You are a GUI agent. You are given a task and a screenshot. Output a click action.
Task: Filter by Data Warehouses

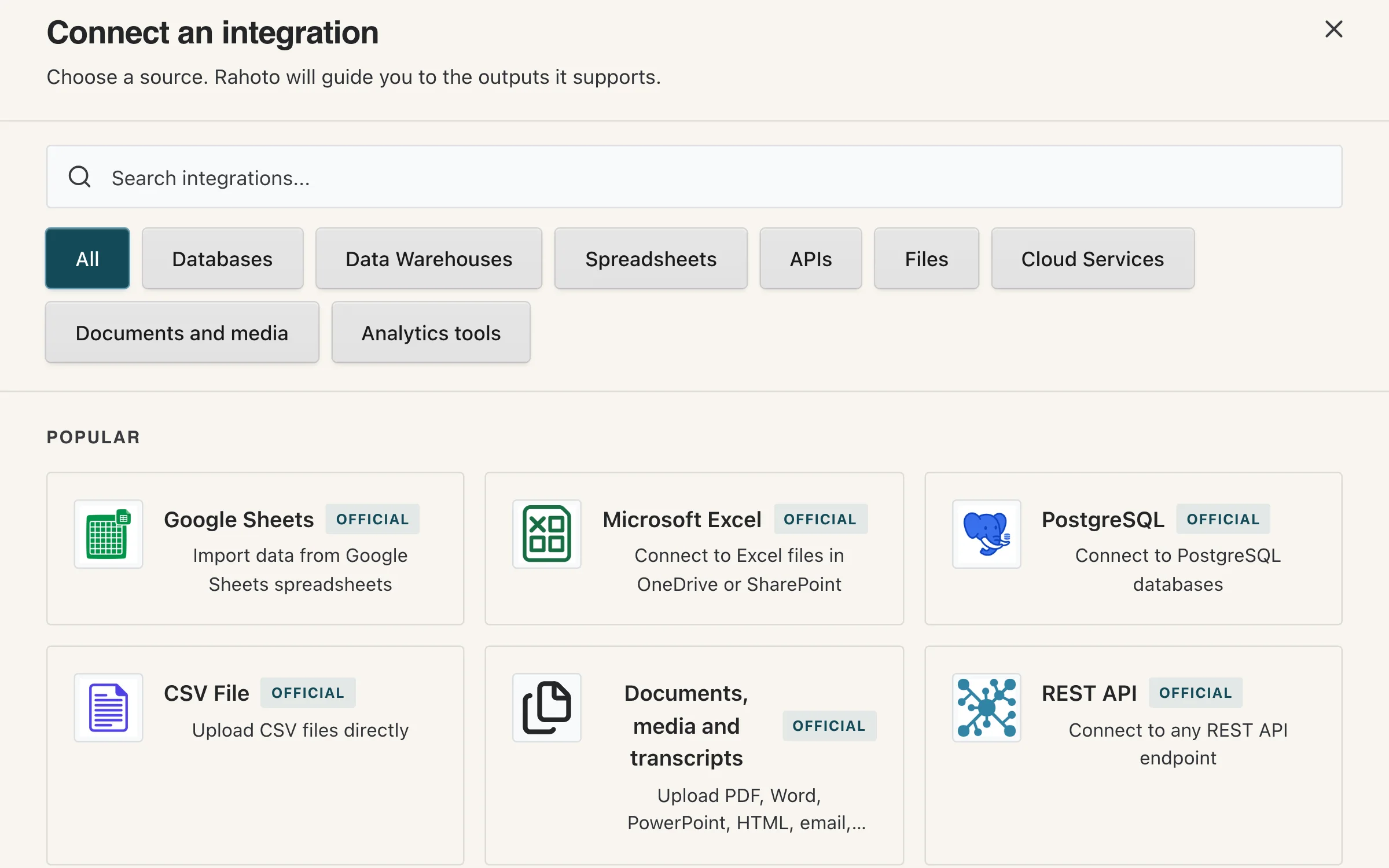429,259
